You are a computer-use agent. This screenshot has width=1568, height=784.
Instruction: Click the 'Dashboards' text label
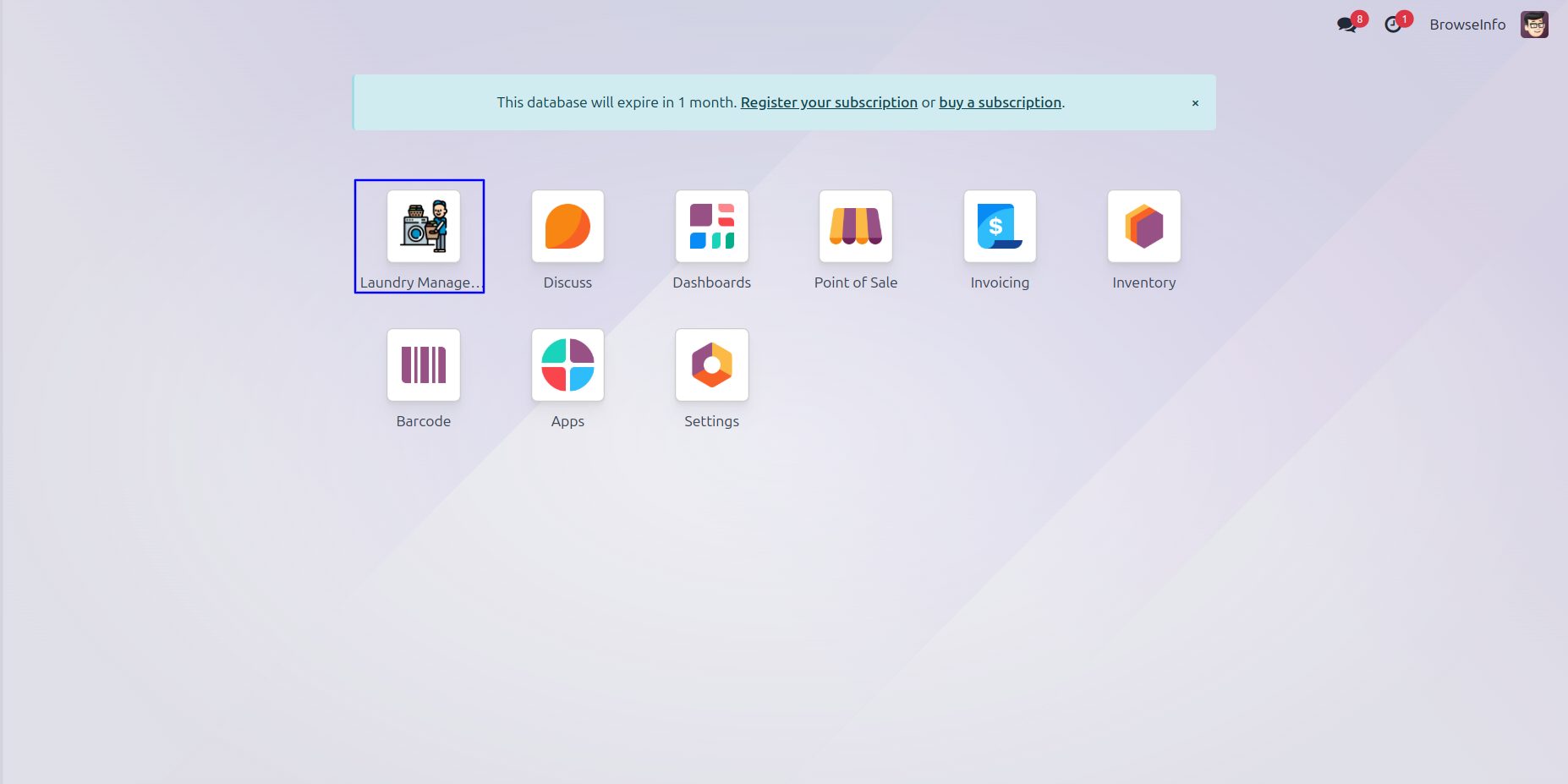pos(711,282)
